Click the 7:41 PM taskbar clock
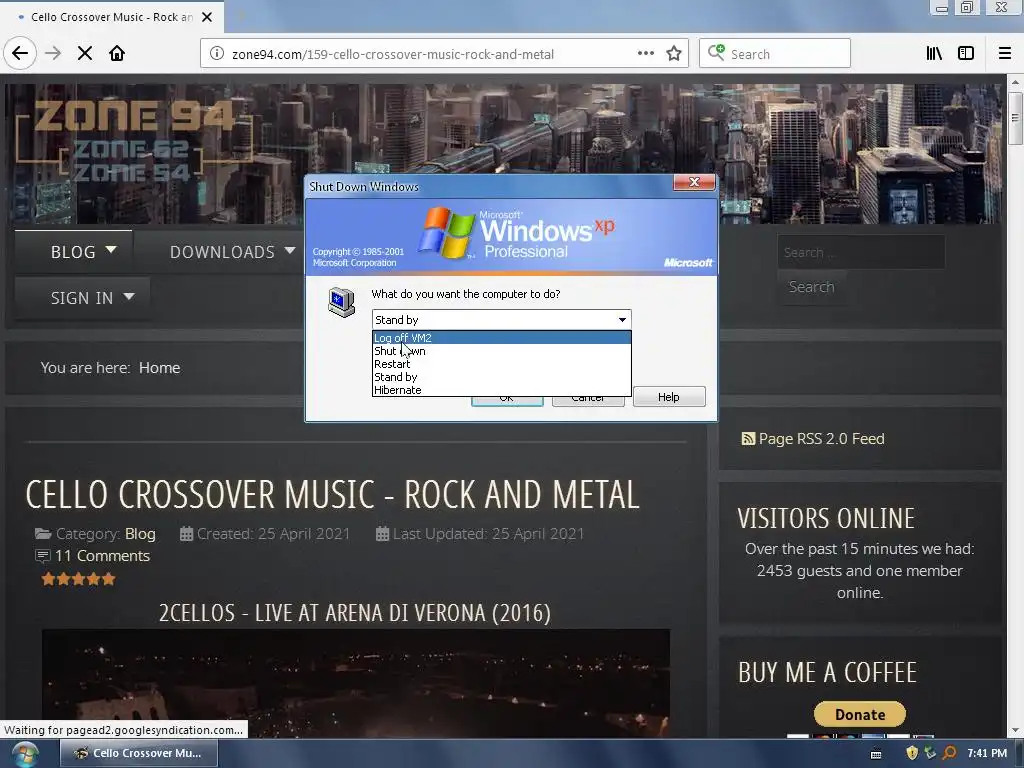The height and width of the screenshot is (768, 1024). pyautogui.click(x=987, y=754)
